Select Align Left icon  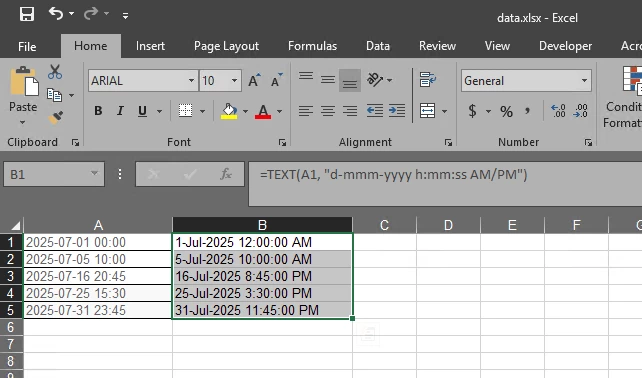click(x=306, y=111)
